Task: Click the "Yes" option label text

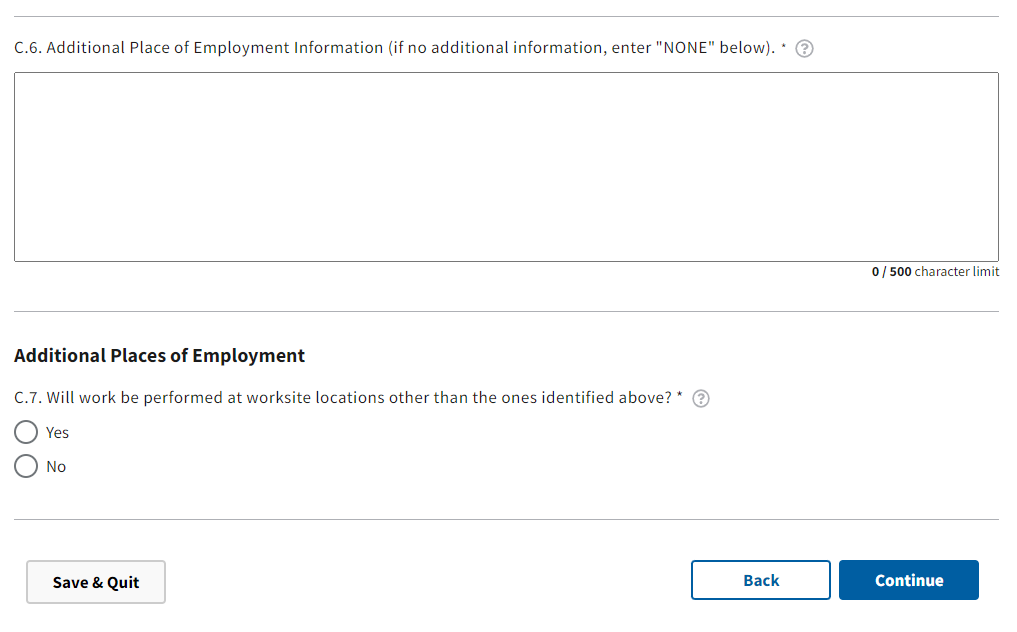Action: click(58, 433)
